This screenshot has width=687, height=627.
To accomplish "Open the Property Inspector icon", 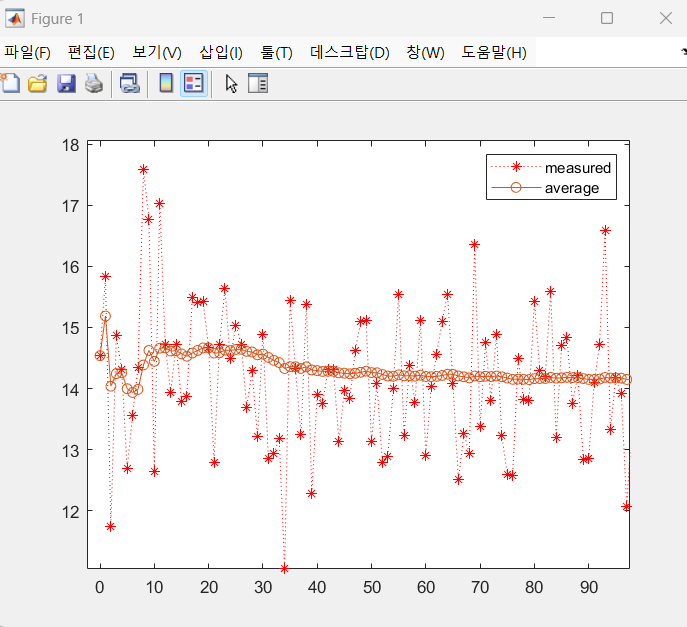I will click(258, 83).
